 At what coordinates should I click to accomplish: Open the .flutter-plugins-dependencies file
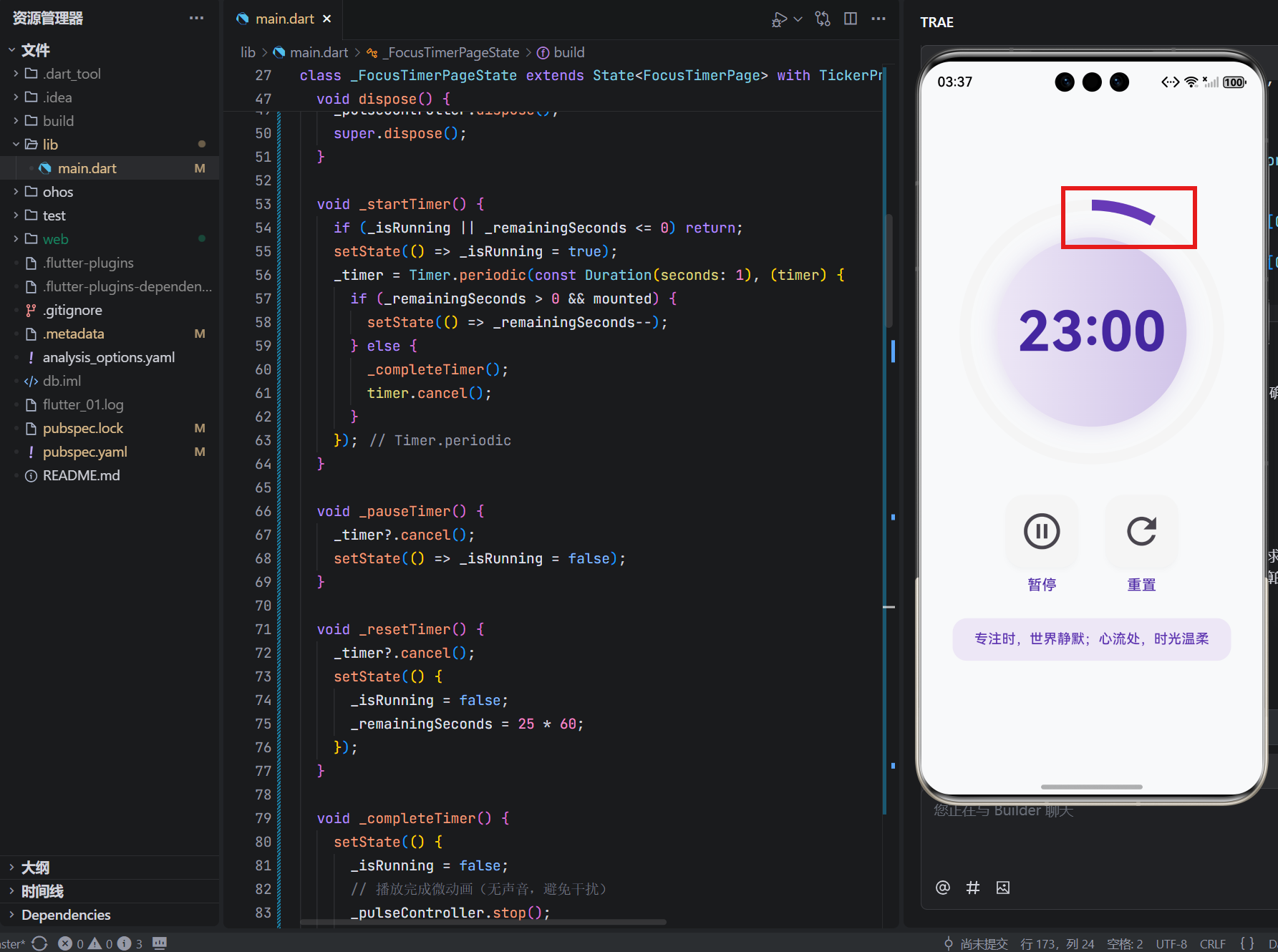pyautogui.click(x=127, y=286)
